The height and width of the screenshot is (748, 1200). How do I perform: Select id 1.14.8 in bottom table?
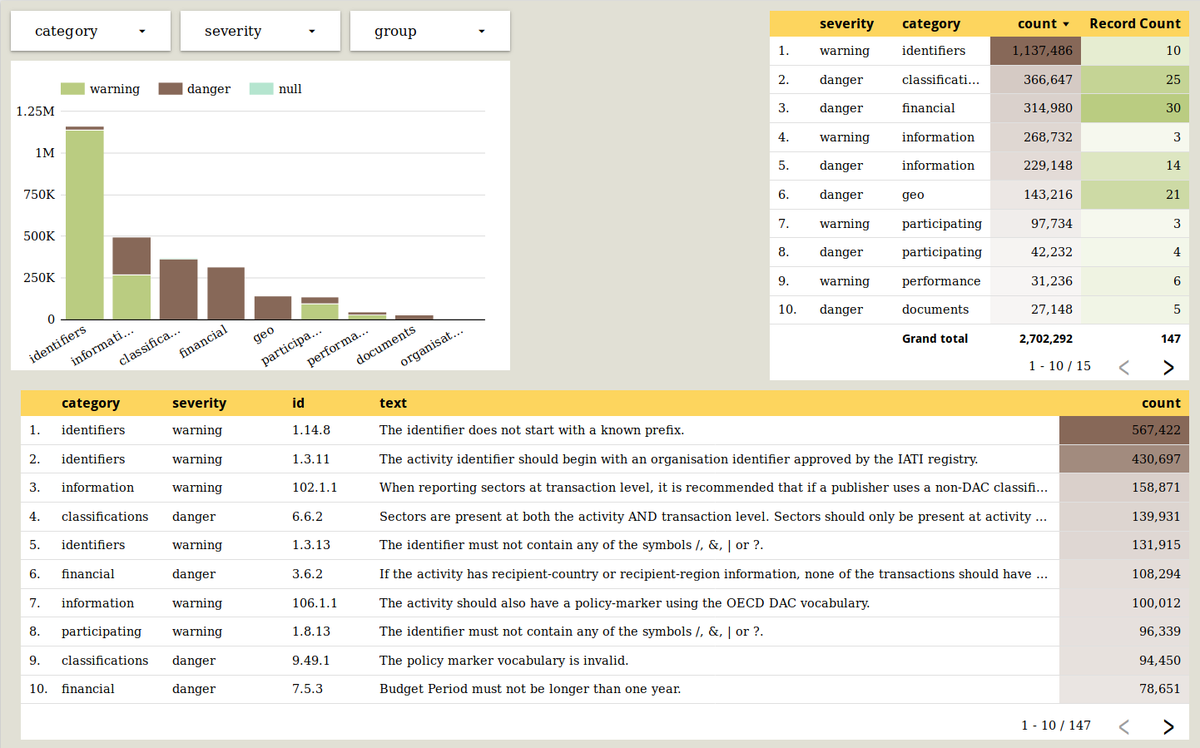(x=311, y=431)
